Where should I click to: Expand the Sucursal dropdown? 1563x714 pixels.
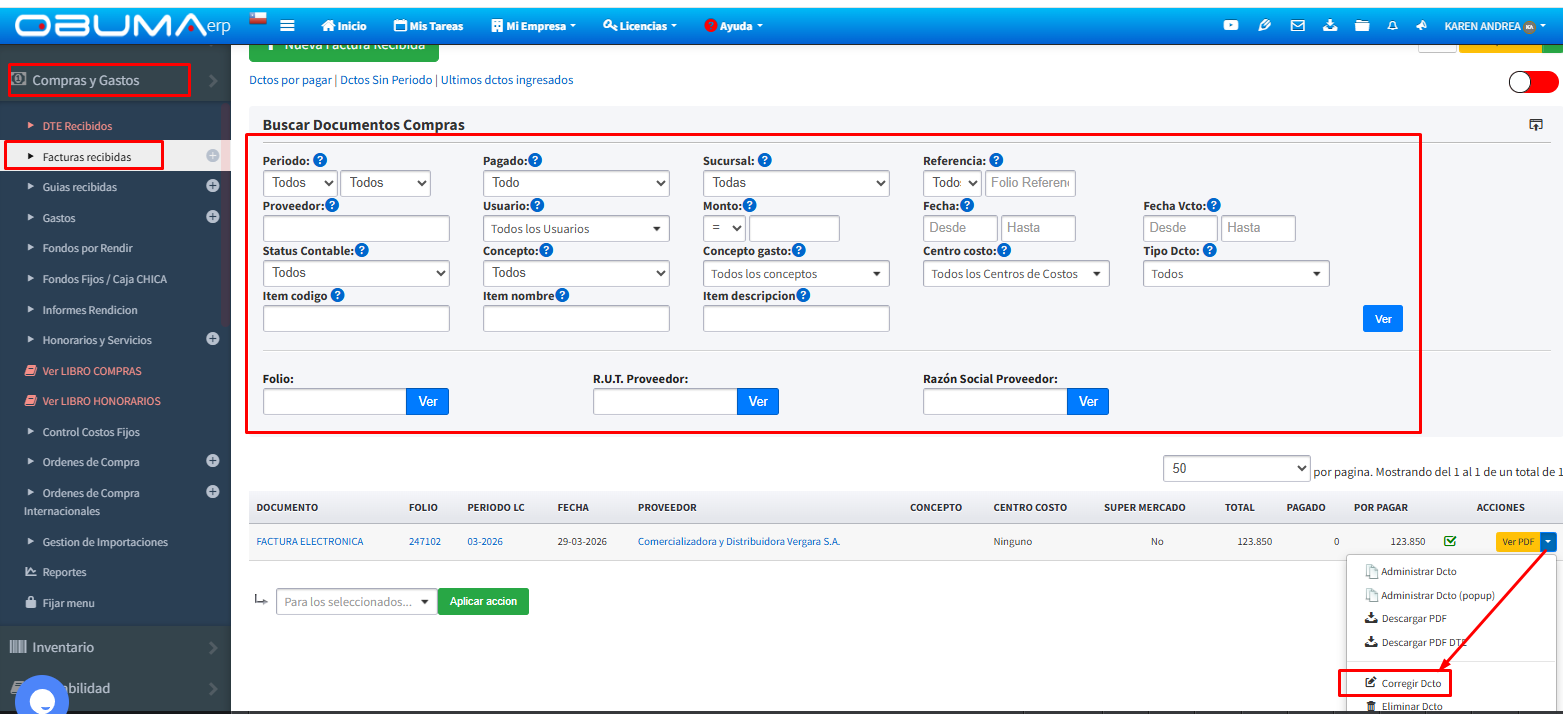pyautogui.click(x=796, y=183)
